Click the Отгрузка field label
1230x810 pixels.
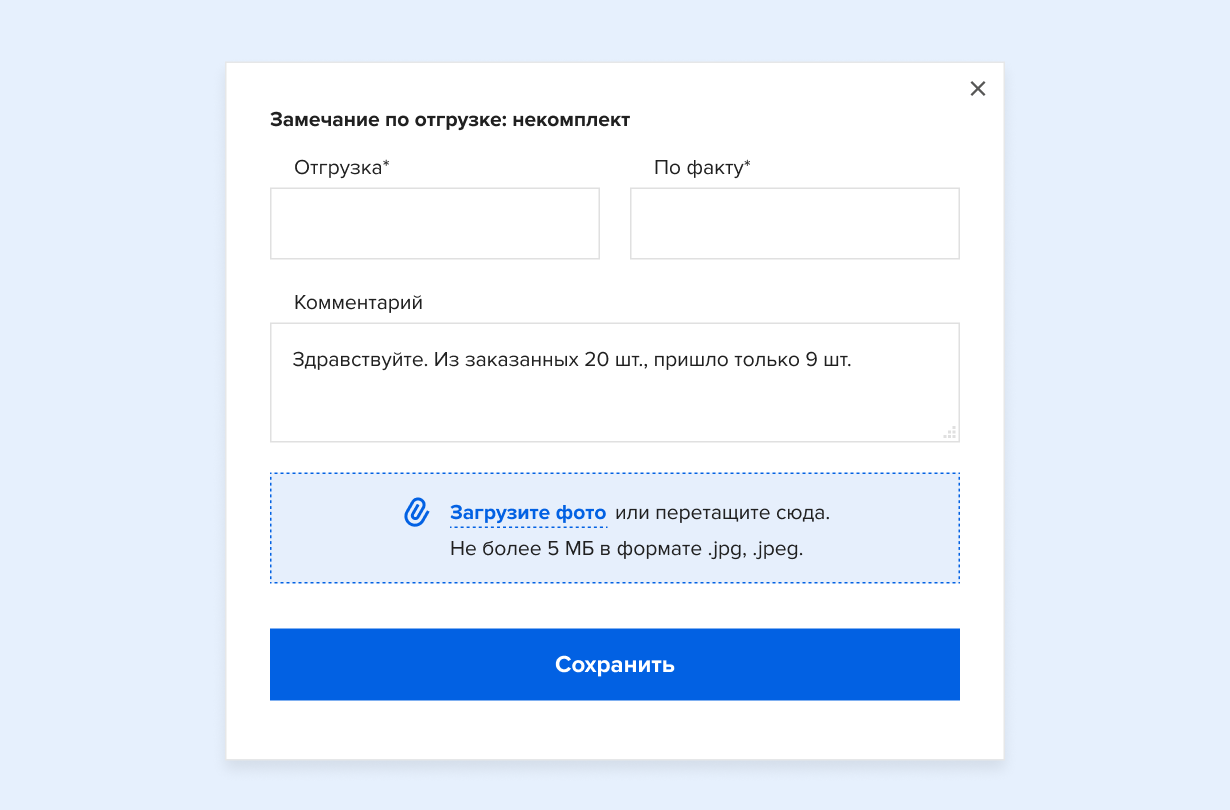tap(337, 168)
